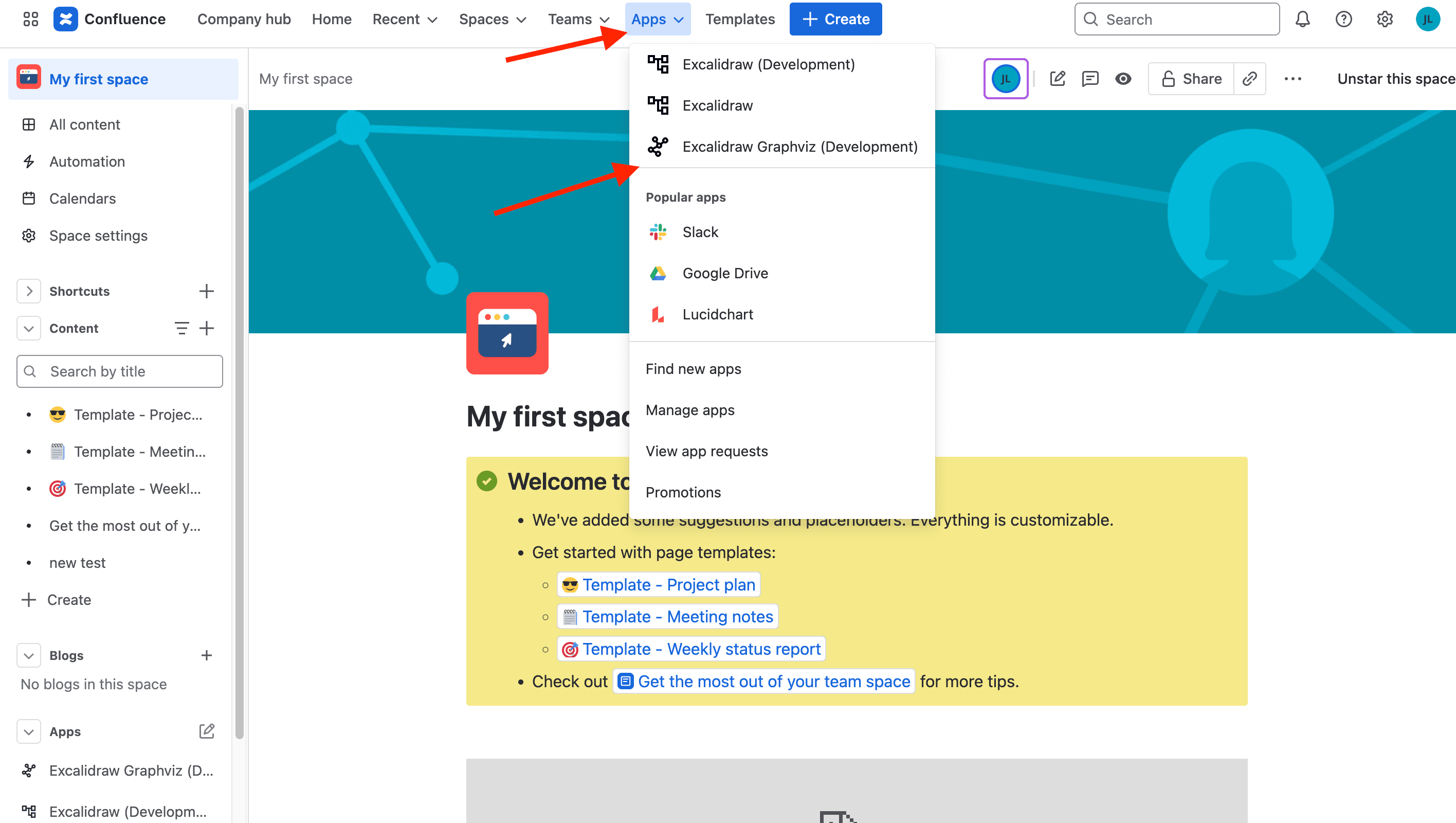
Task: Toggle the watch eye icon
Action: click(x=1123, y=79)
